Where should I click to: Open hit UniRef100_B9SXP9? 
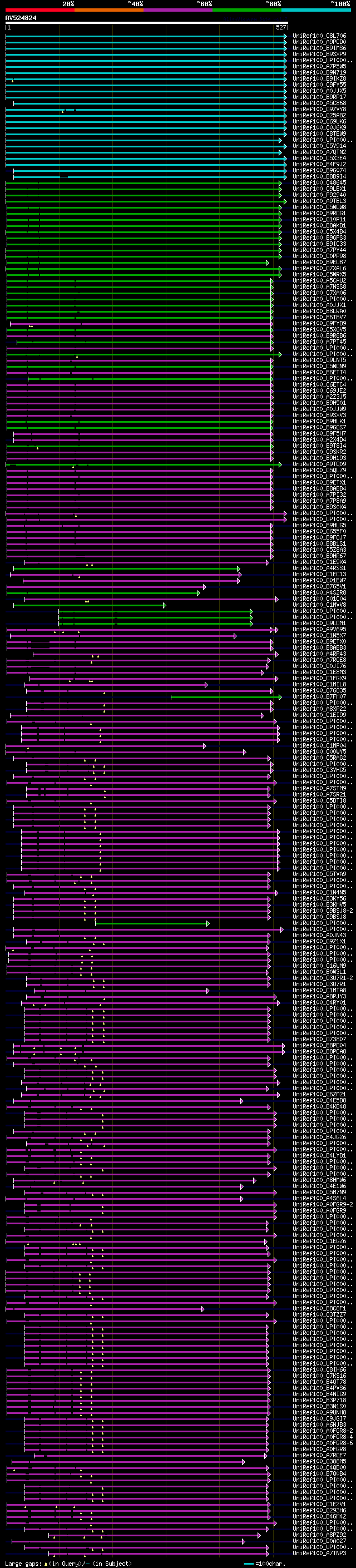coord(319,54)
